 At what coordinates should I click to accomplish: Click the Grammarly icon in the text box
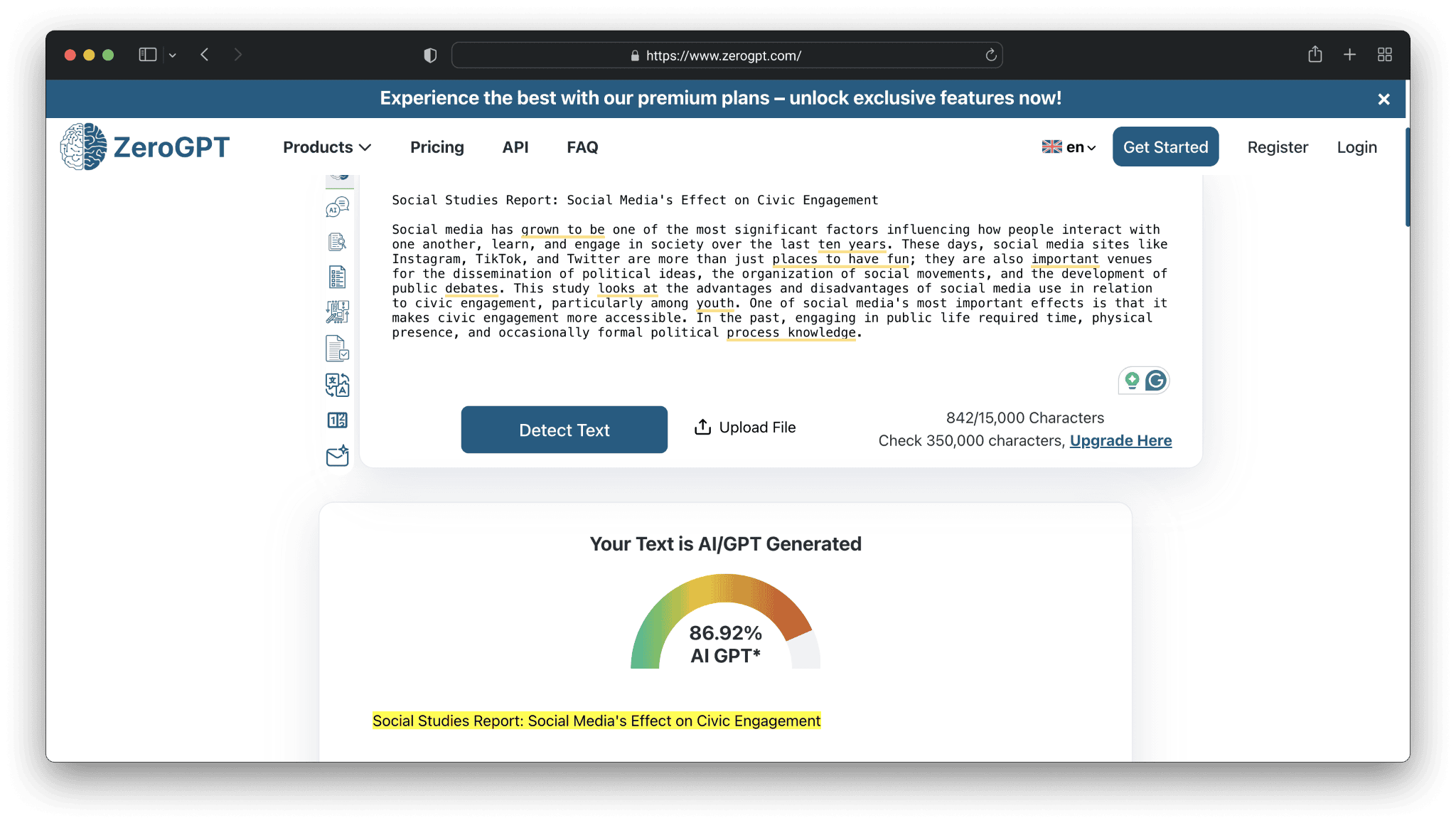click(x=1155, y=381)
